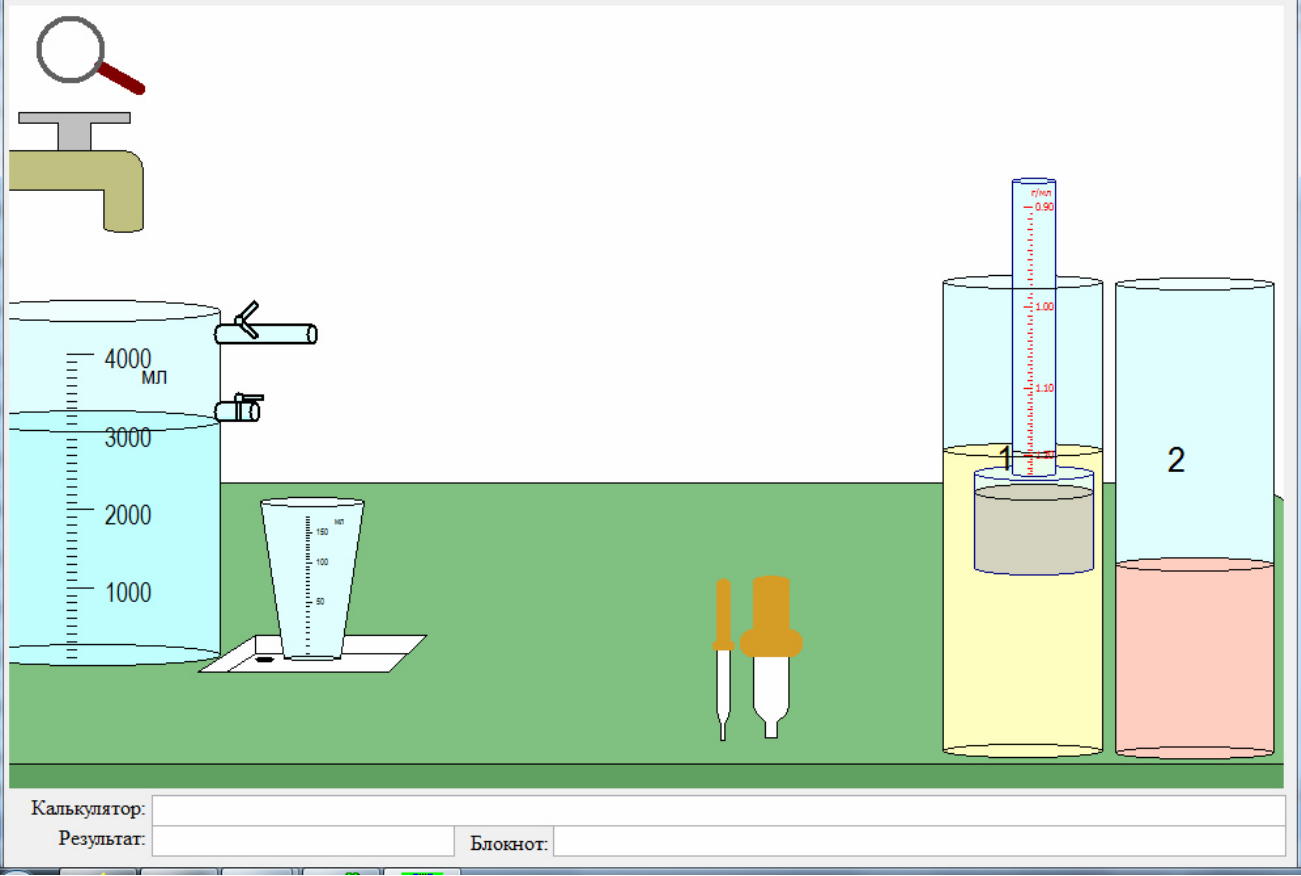Click the 1000 mark on the tank scale
The image size is (1301, 876).
tap(128, 592)
